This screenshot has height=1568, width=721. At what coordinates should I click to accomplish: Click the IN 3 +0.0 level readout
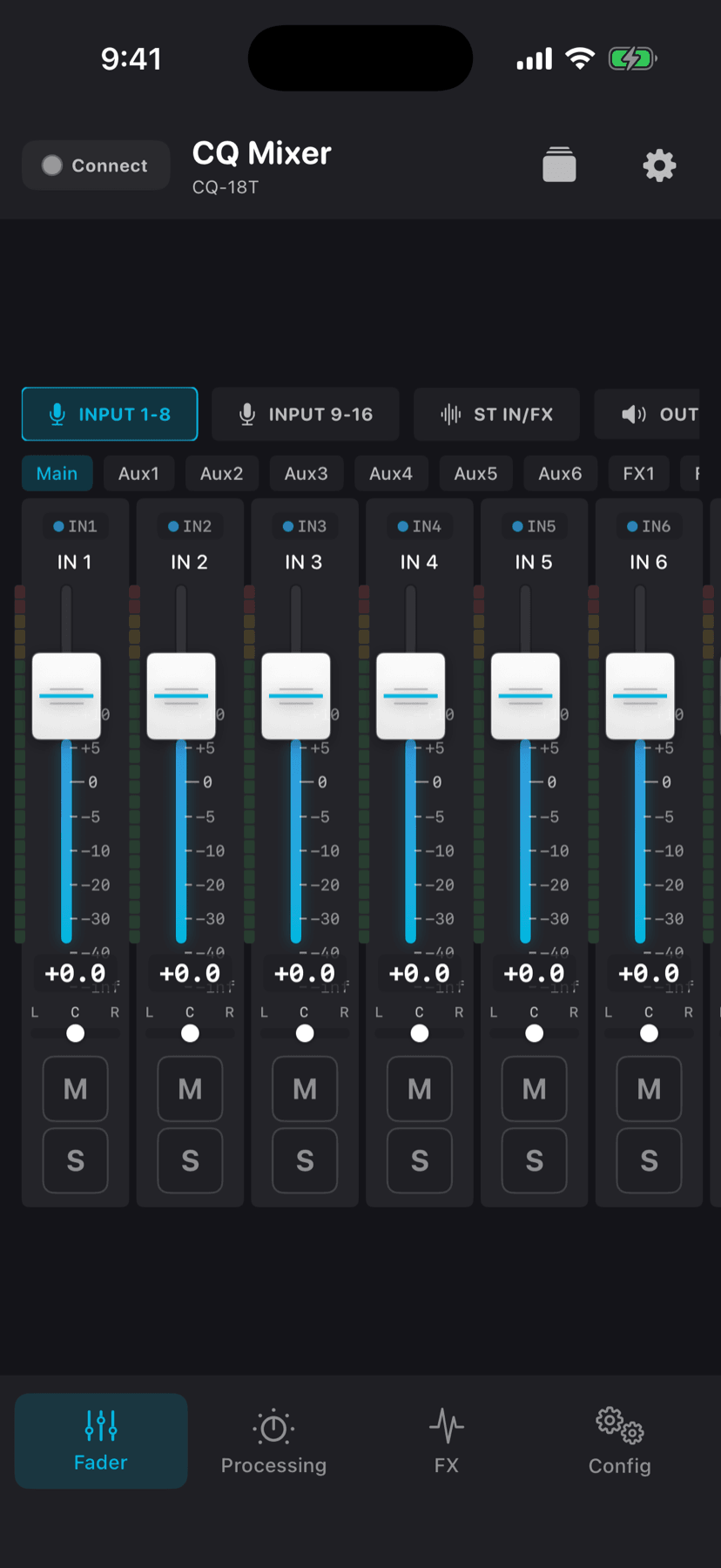305,973
